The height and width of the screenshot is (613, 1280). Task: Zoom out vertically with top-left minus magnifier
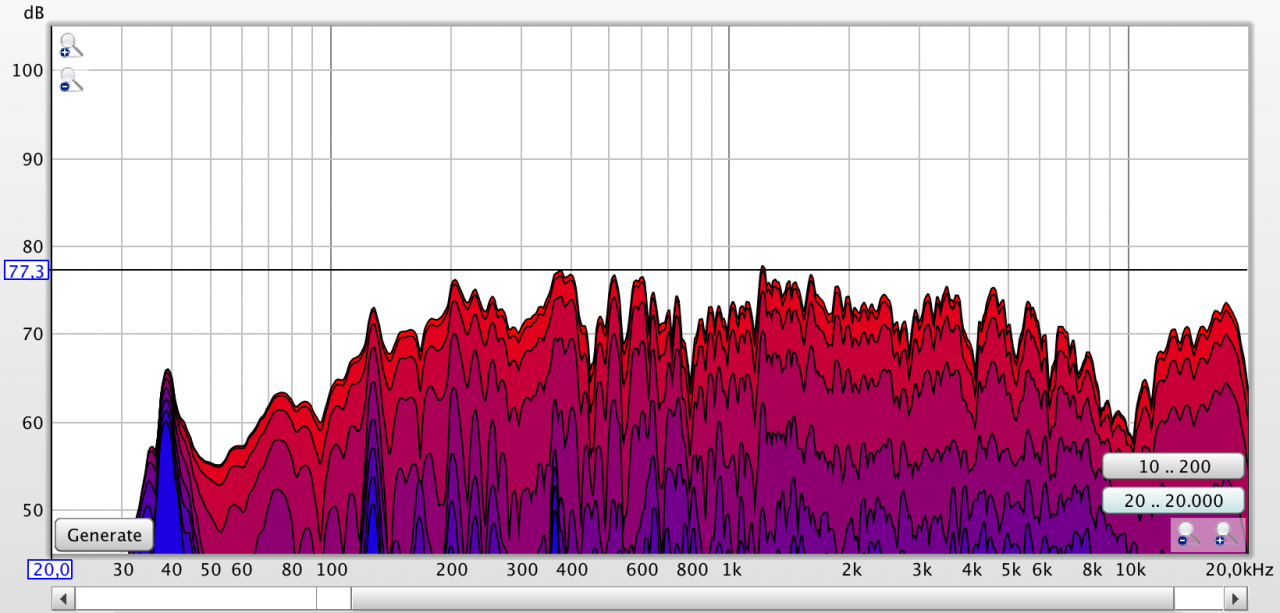pyautogui.click(x=70, y=80)
